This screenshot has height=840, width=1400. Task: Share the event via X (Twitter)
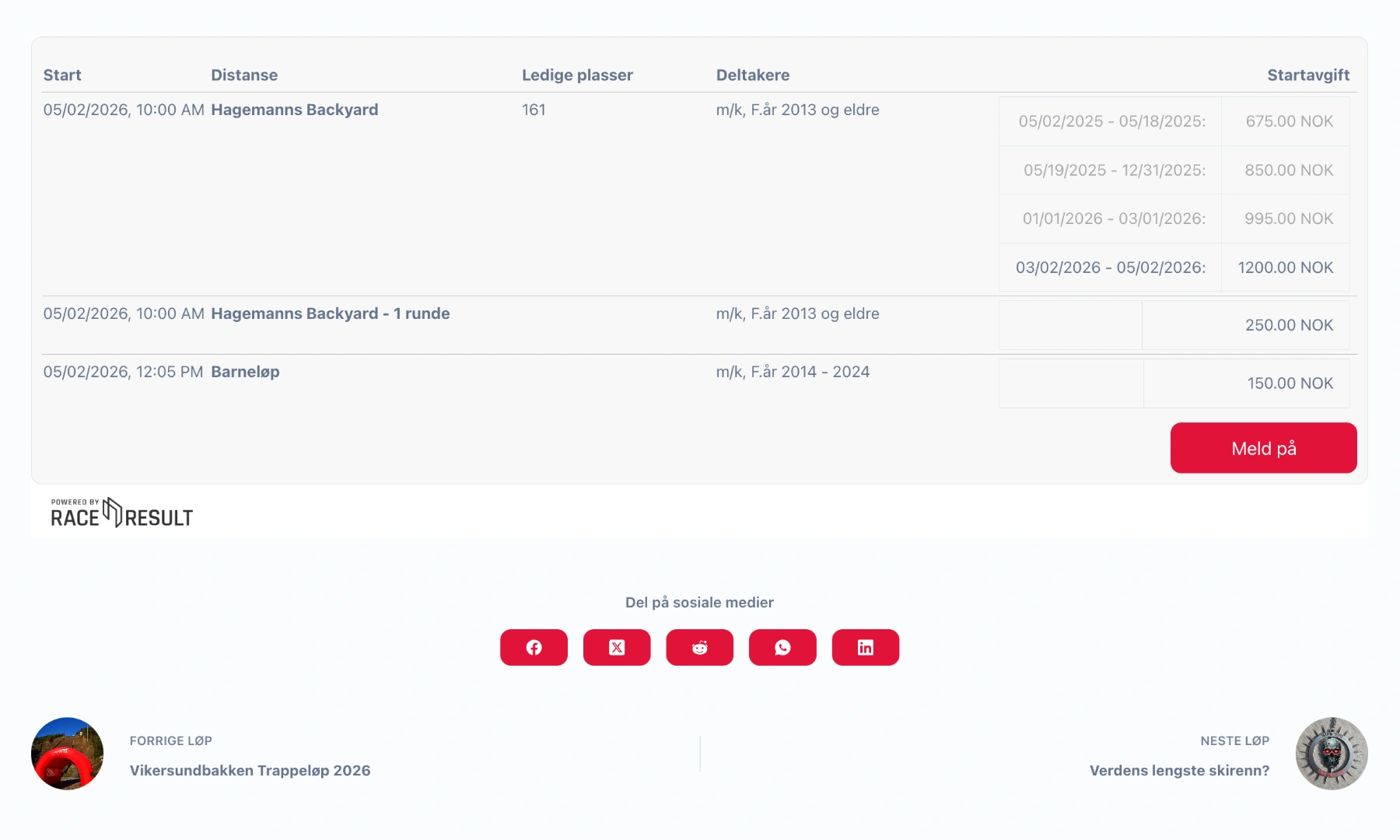[x=617, y=646]
